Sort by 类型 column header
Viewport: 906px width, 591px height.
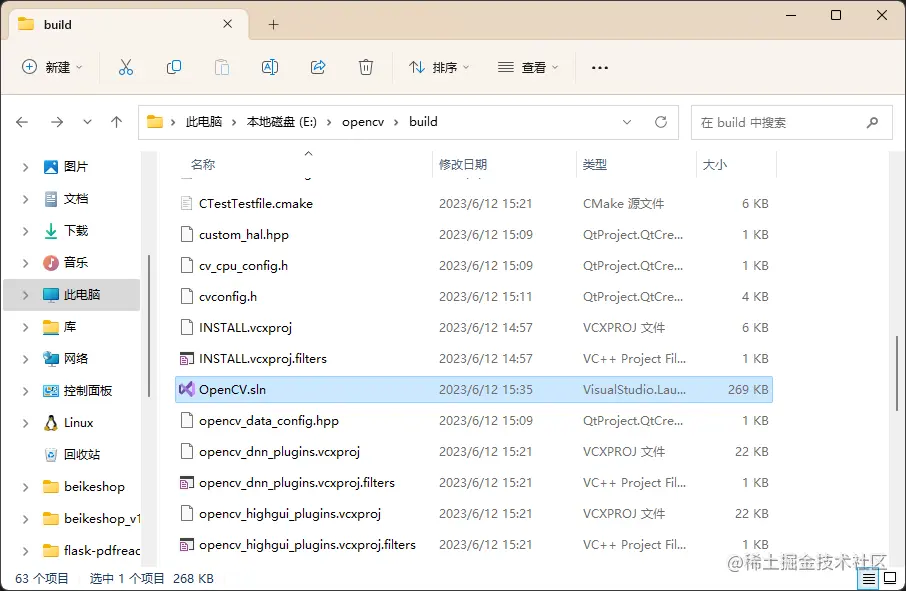click(595, 165)
